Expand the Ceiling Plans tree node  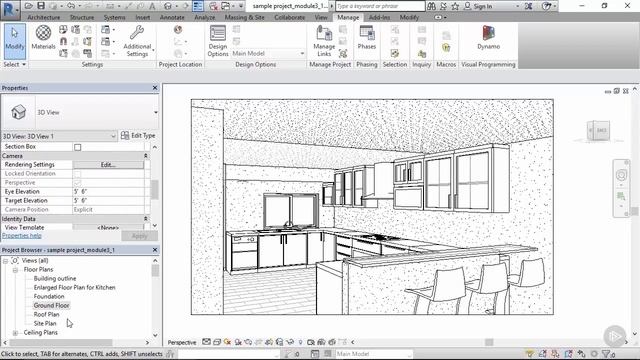[x=15, y=333]
